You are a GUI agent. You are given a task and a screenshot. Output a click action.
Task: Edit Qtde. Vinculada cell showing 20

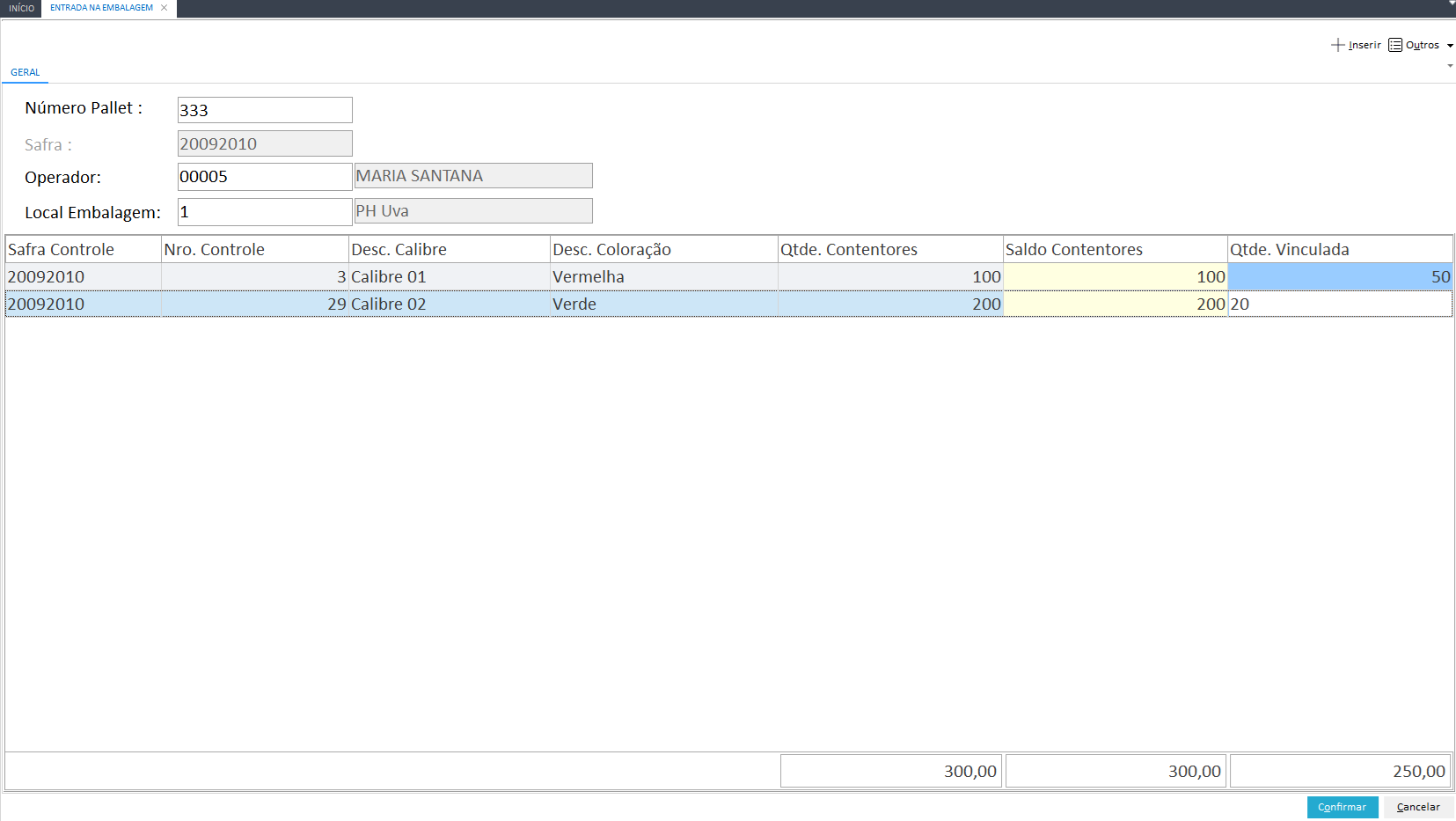click(1340, 304)
